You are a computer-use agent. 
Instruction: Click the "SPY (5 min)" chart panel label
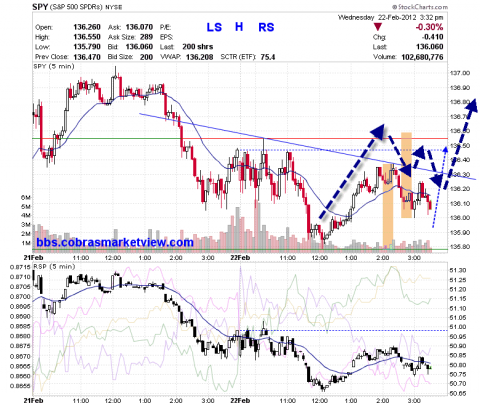54,66
